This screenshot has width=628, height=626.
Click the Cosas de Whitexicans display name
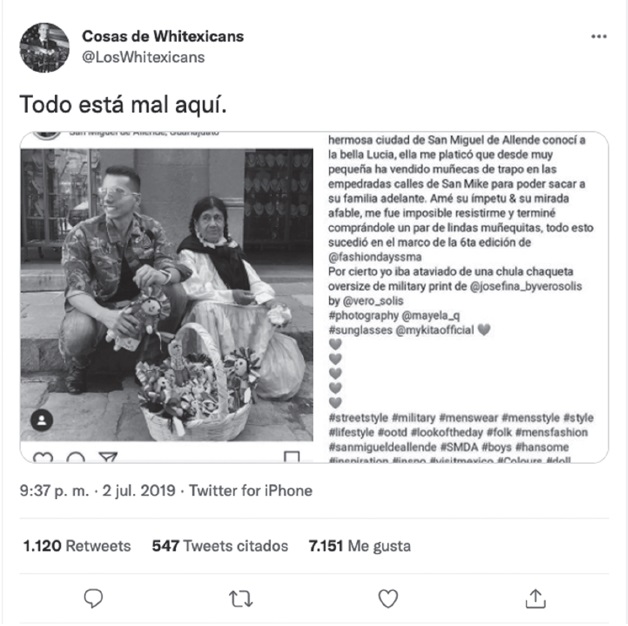pyautogui.click(x=163, y=36)
